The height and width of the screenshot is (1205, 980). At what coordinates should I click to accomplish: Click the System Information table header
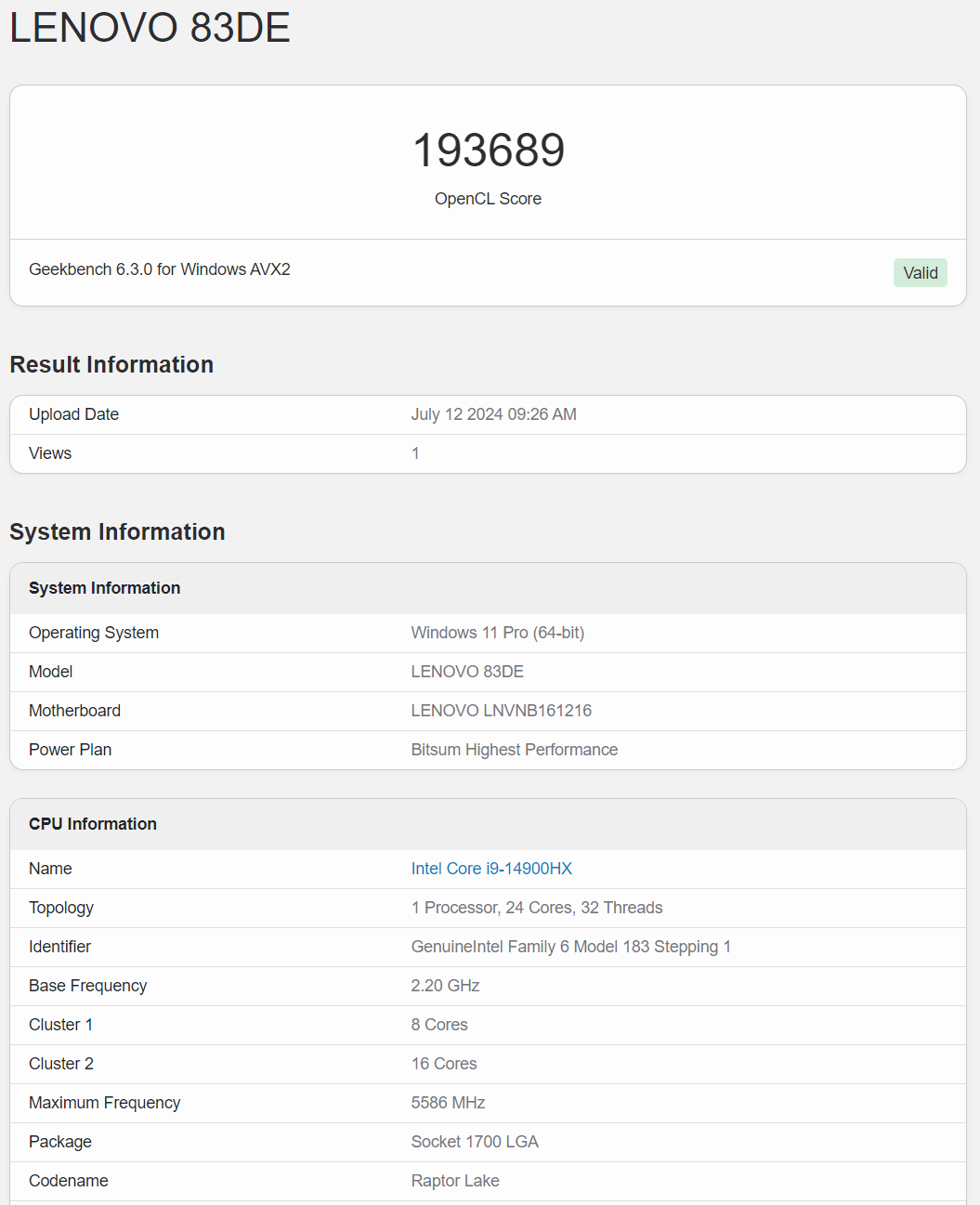(x=488, y=588)
